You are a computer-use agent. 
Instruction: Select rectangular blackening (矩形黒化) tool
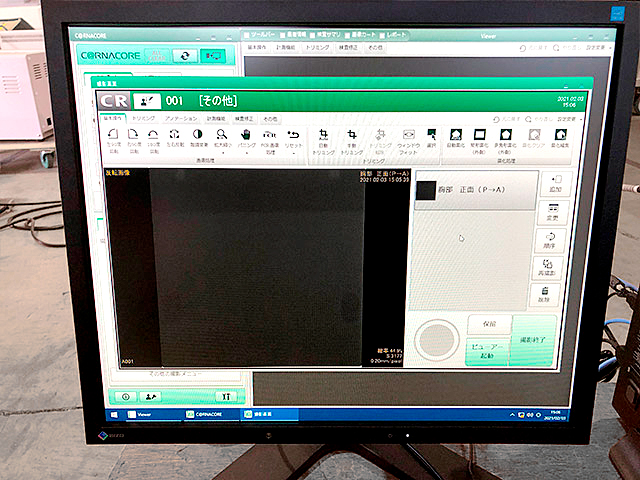coord(479,141)
